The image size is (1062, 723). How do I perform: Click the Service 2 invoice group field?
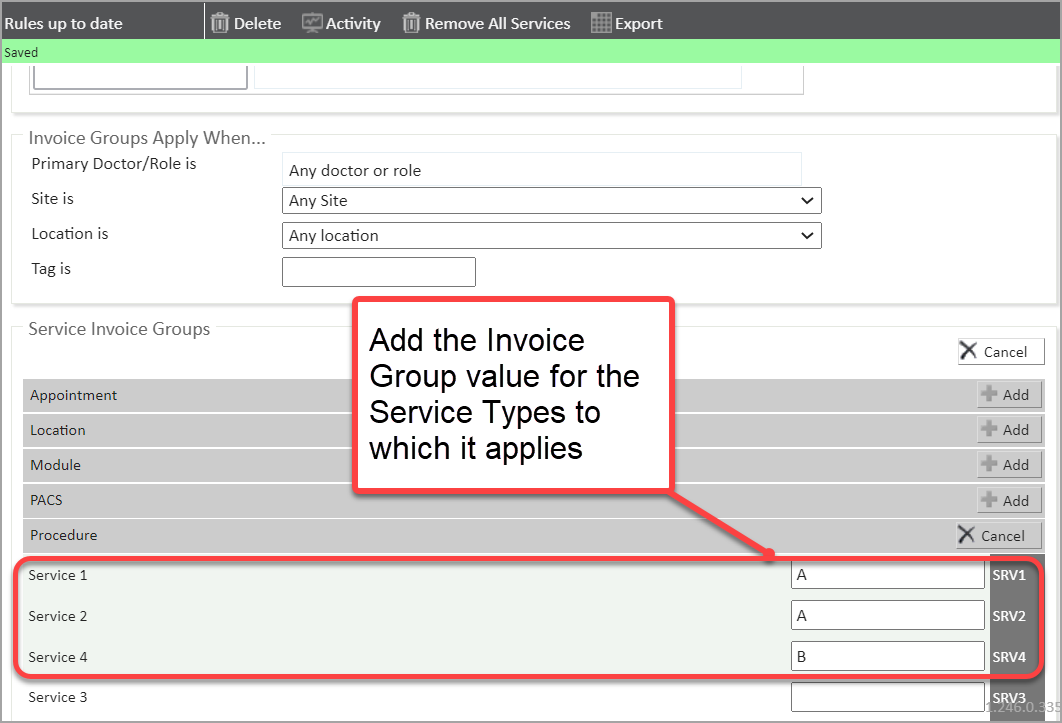coord(887,616)
